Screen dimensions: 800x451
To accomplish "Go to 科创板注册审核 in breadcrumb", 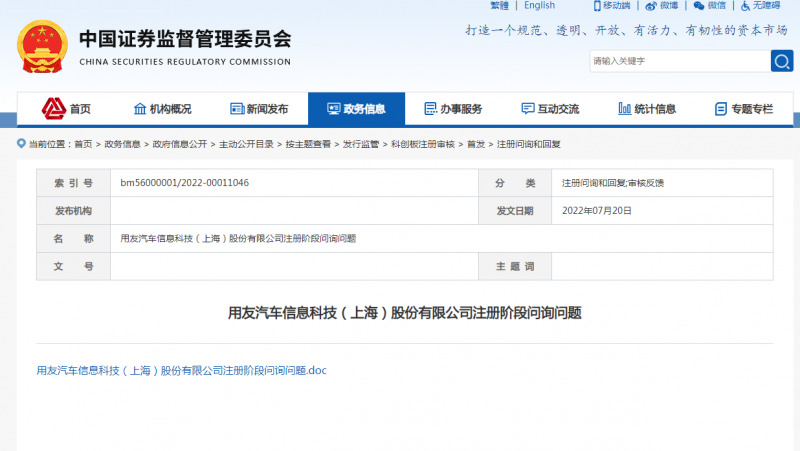I will 423,144.
